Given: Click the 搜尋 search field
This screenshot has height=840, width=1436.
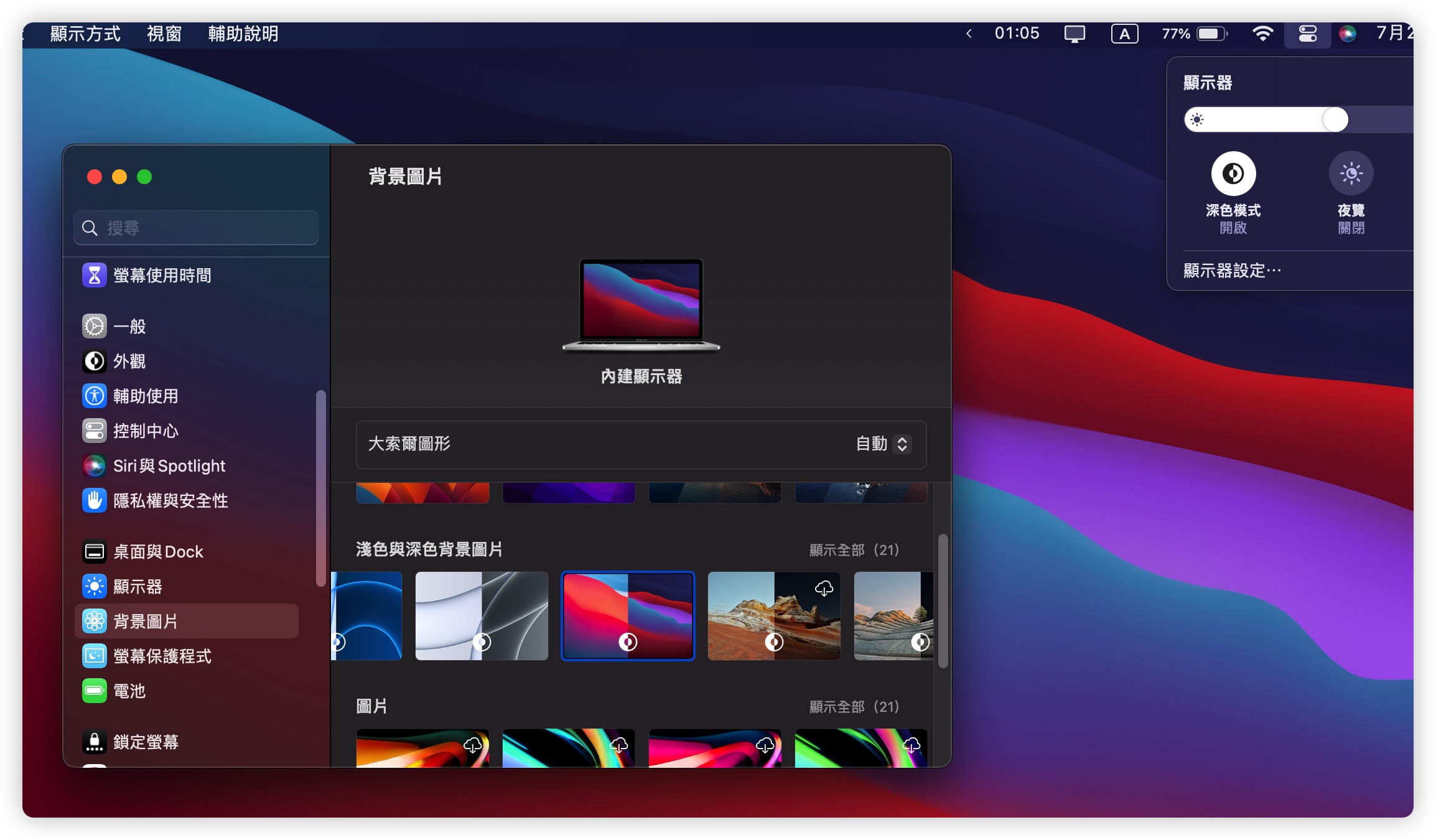Looking at the screenshot, I should pyautogui.click(x=196, y=228).
